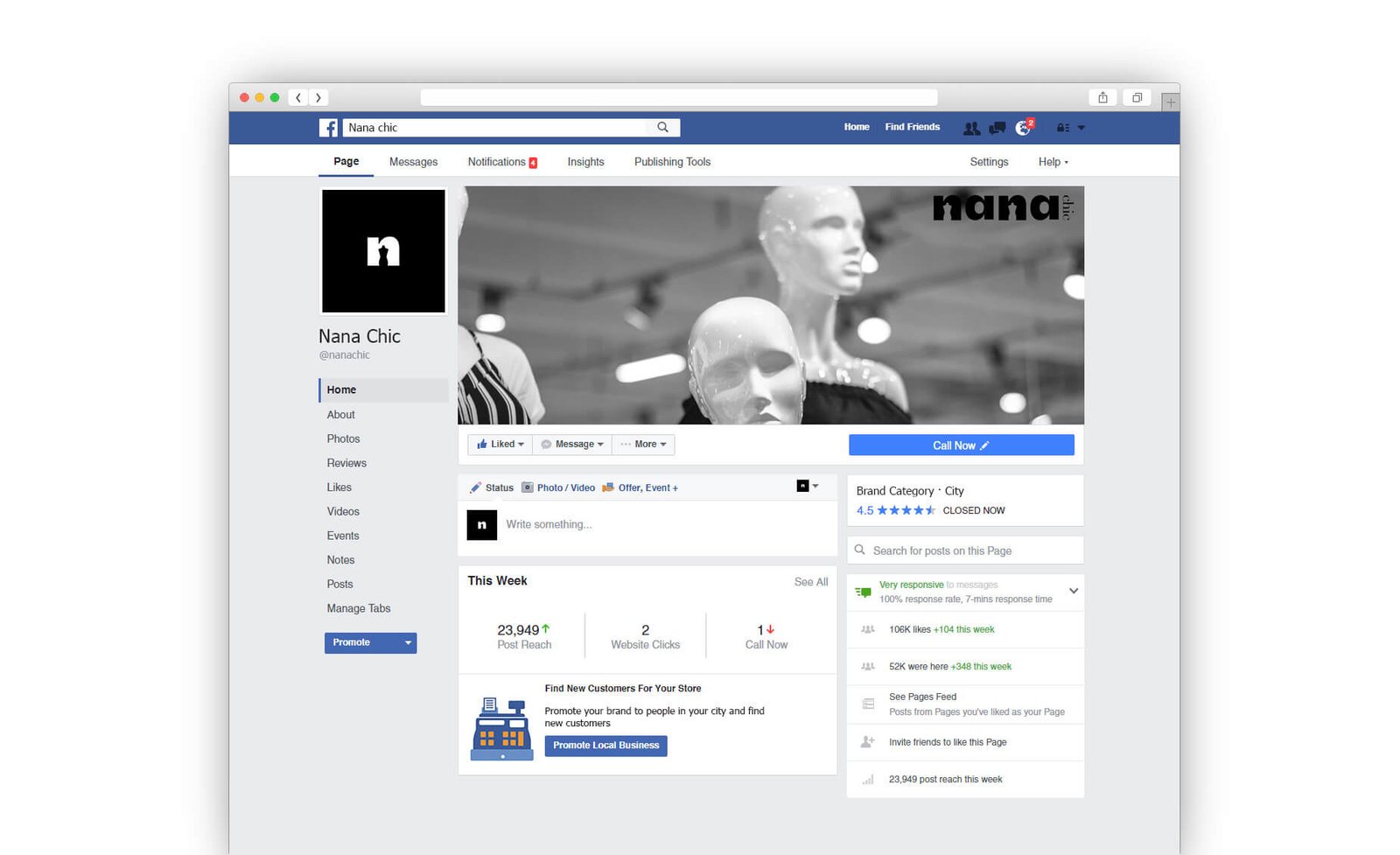Switch to the Insights tab
Image resolution: width=1400 pixels, height=855 pixels.
pyautogui.click(x=585, y=162)
